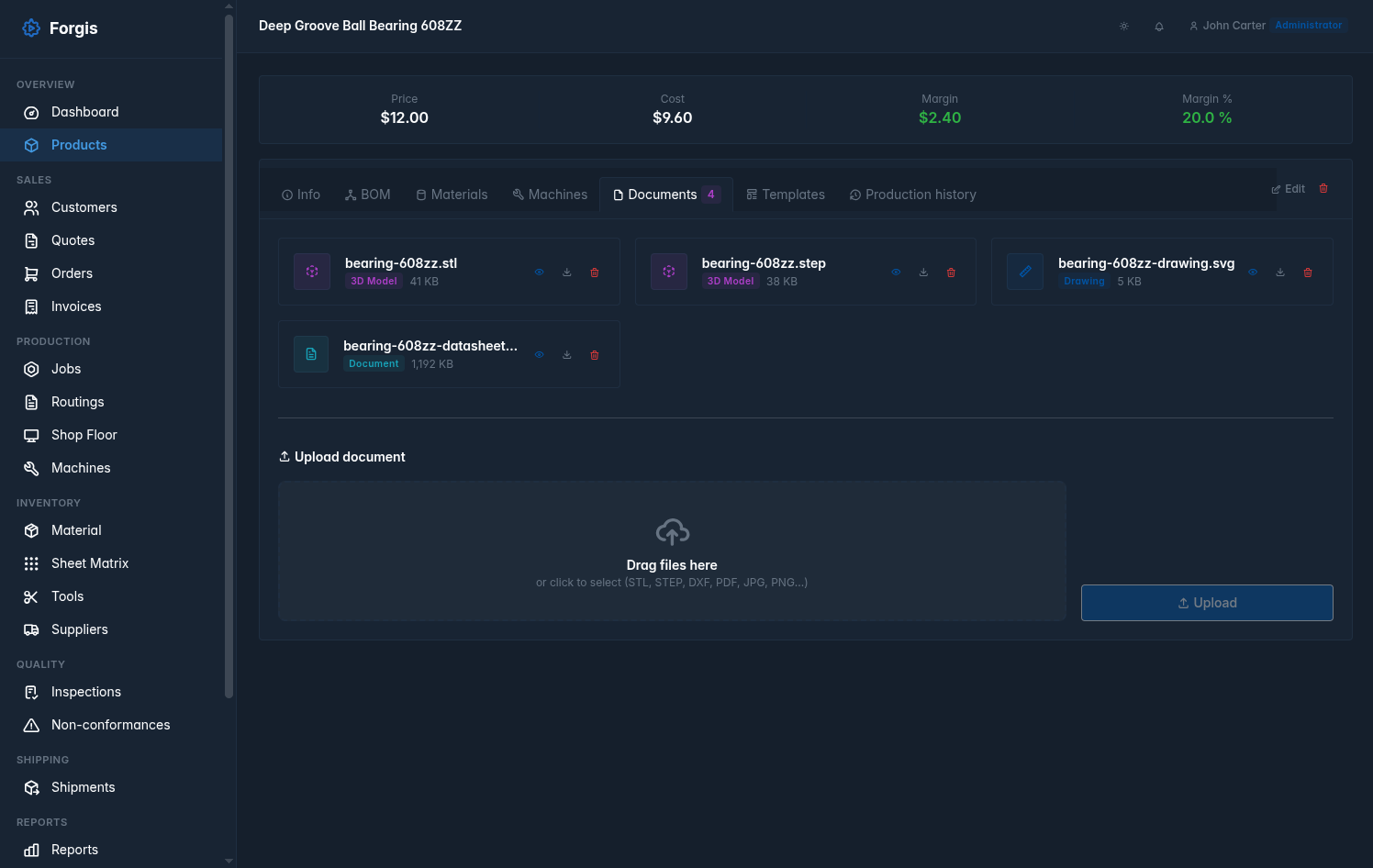Viewport: 1373px width, 868px height.
Task: Preview bearing-608zz.stl with eye icon
Action: (x=540, y=273)
